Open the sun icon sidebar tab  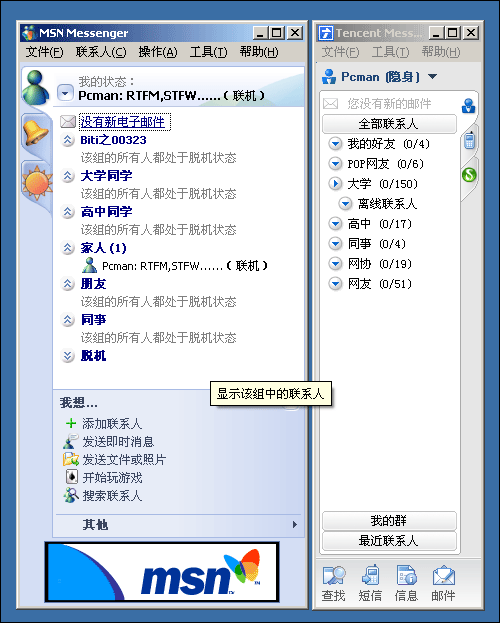(37, 183)
